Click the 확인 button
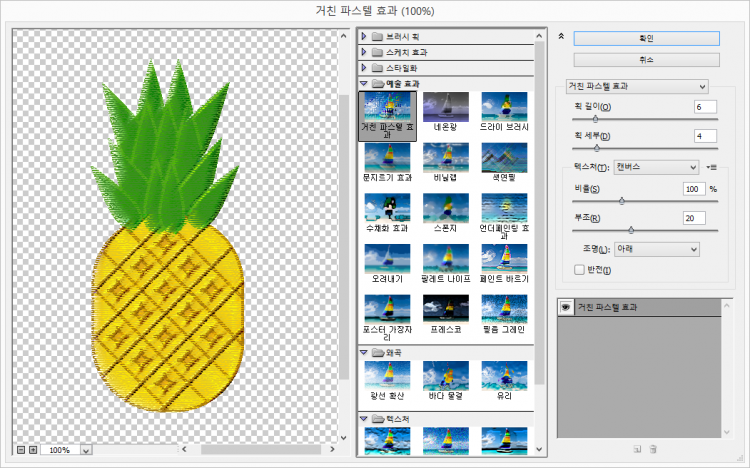750x468 pixels. pyautogui.click(x=646, y=38)
